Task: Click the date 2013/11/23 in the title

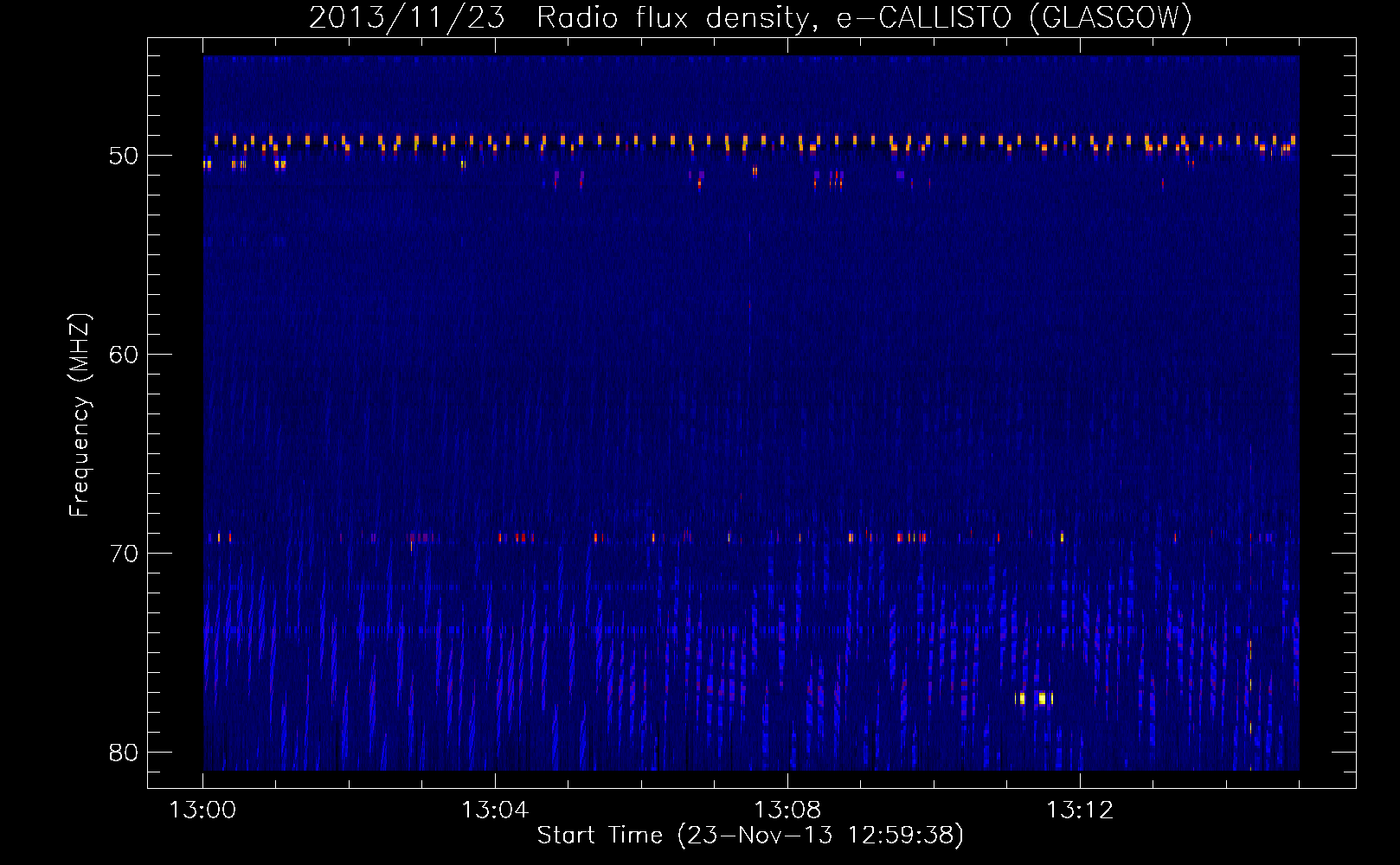Action: point(407,18)
